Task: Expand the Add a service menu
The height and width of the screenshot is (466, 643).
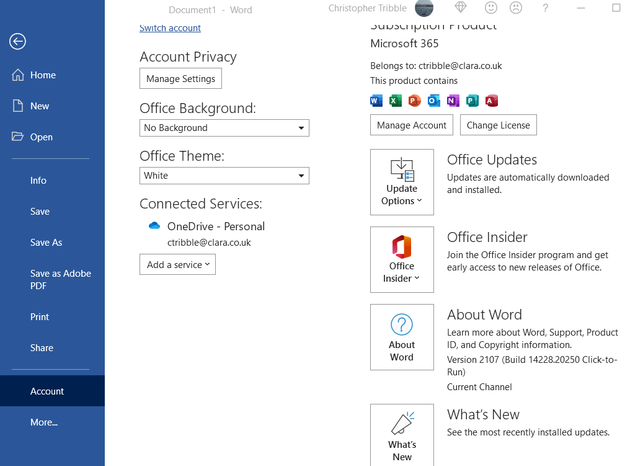Action: (x=178, y=265)
